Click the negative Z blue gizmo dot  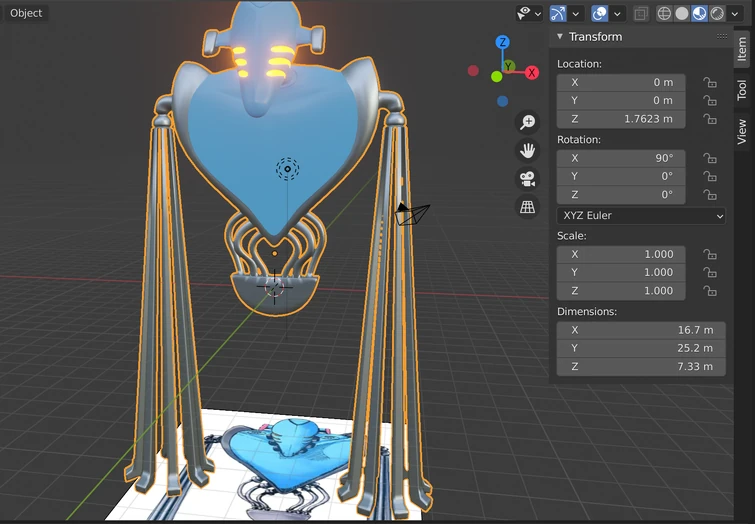(x=503, y=101)
